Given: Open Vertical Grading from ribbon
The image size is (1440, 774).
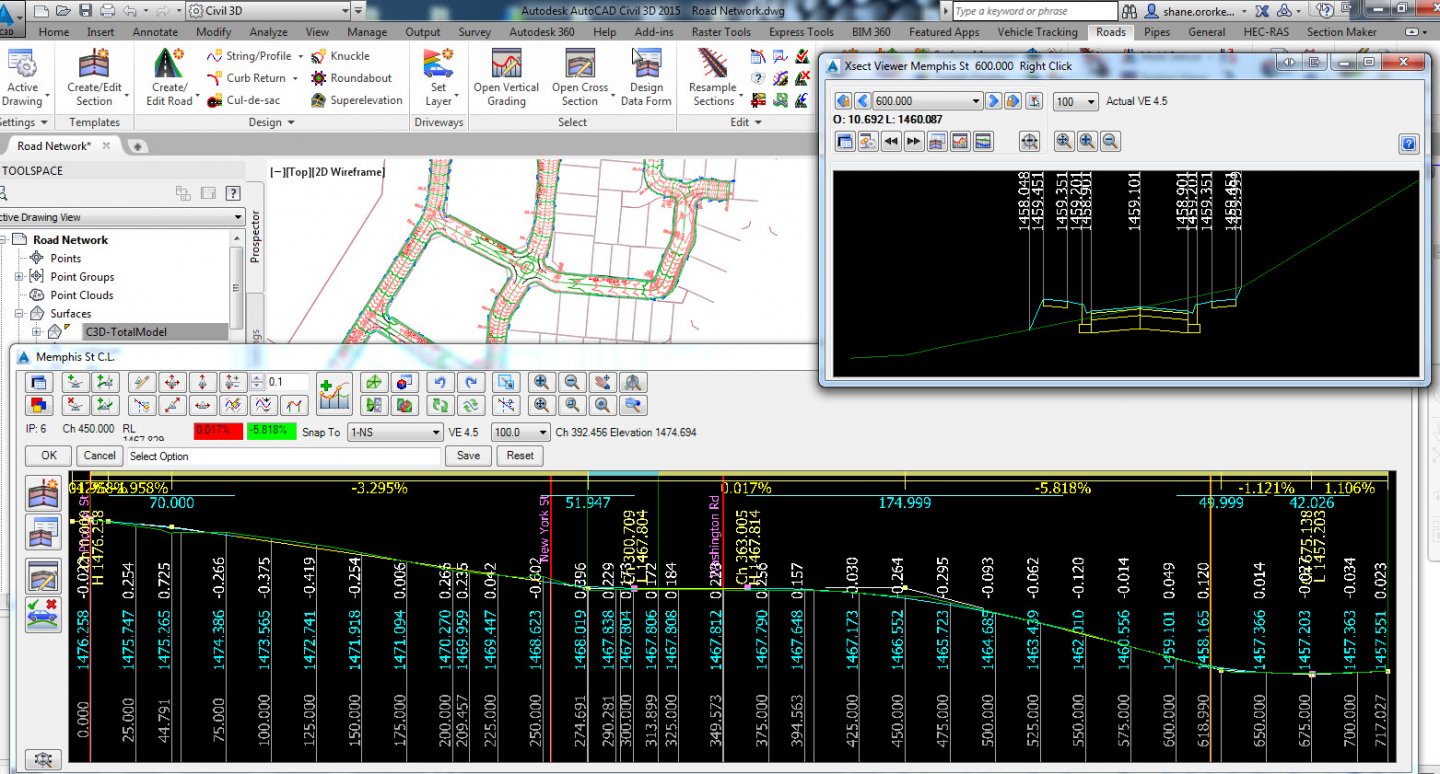Looking at the screenshot, I should (506, 78).
